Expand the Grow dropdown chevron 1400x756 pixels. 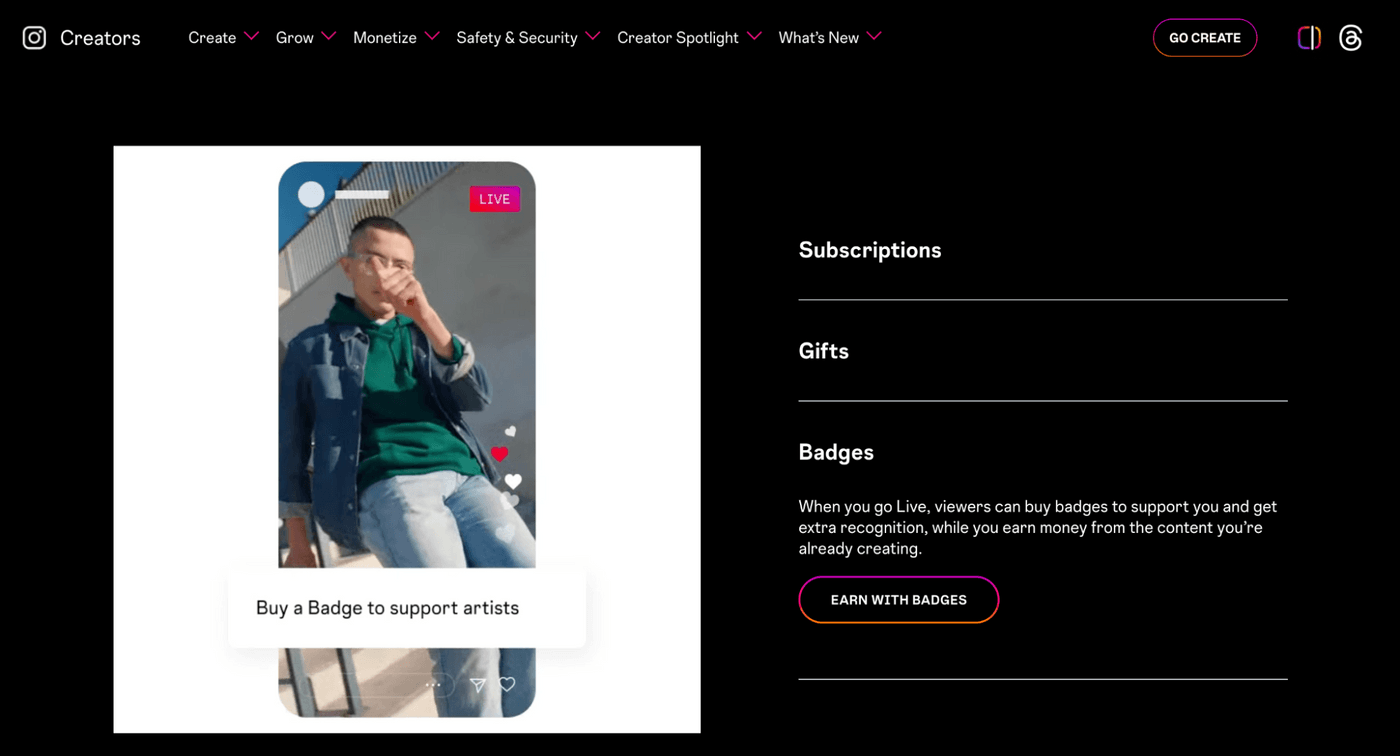pos(329,37)
